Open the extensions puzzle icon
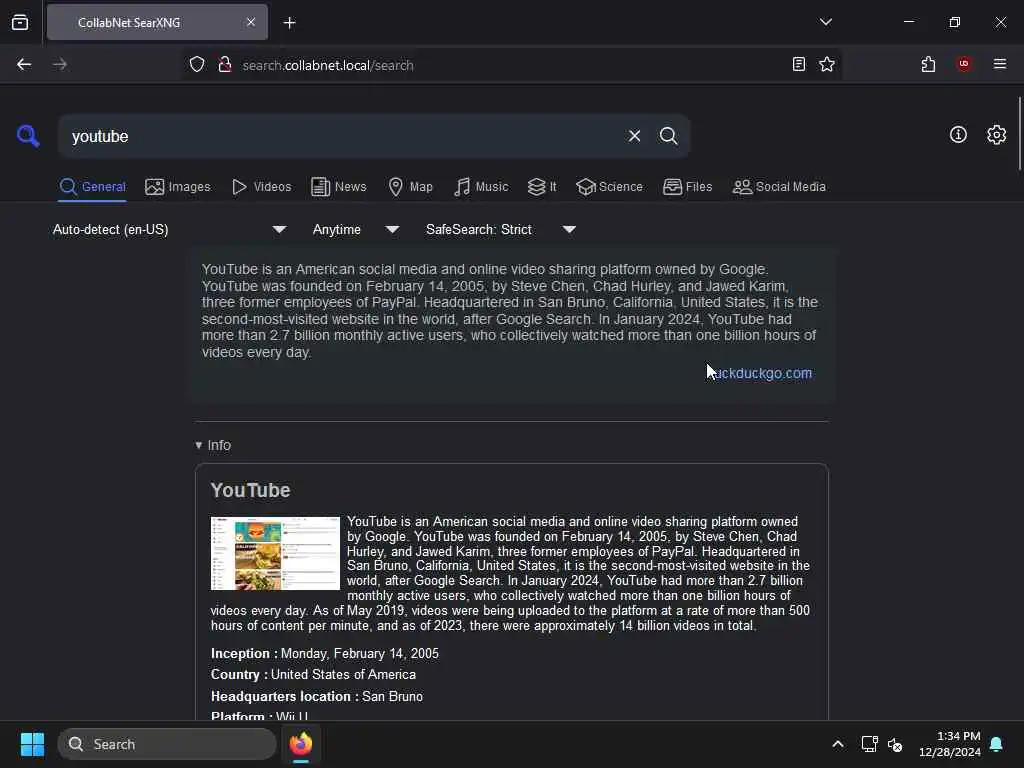 [928, 64]
